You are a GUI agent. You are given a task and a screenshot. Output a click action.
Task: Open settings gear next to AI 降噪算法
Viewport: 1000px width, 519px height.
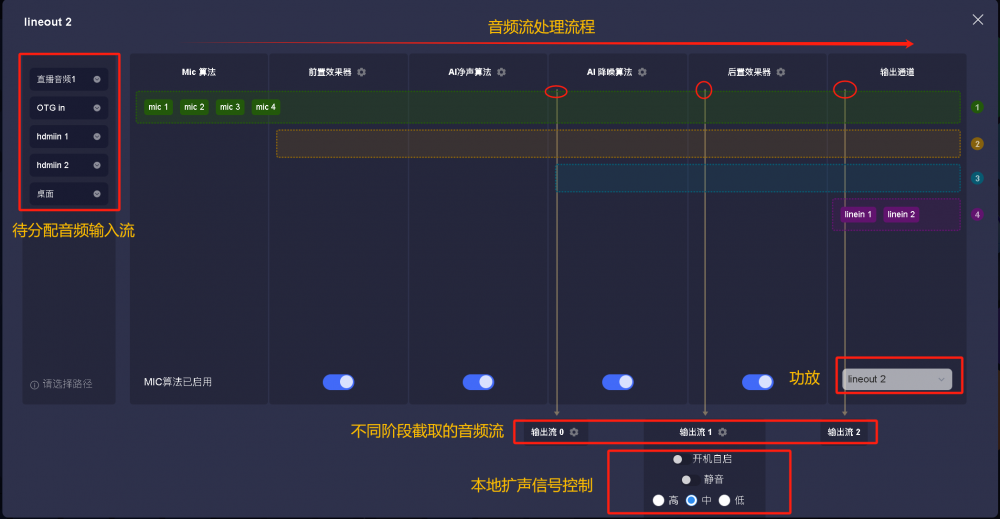(x=642, y=72)
